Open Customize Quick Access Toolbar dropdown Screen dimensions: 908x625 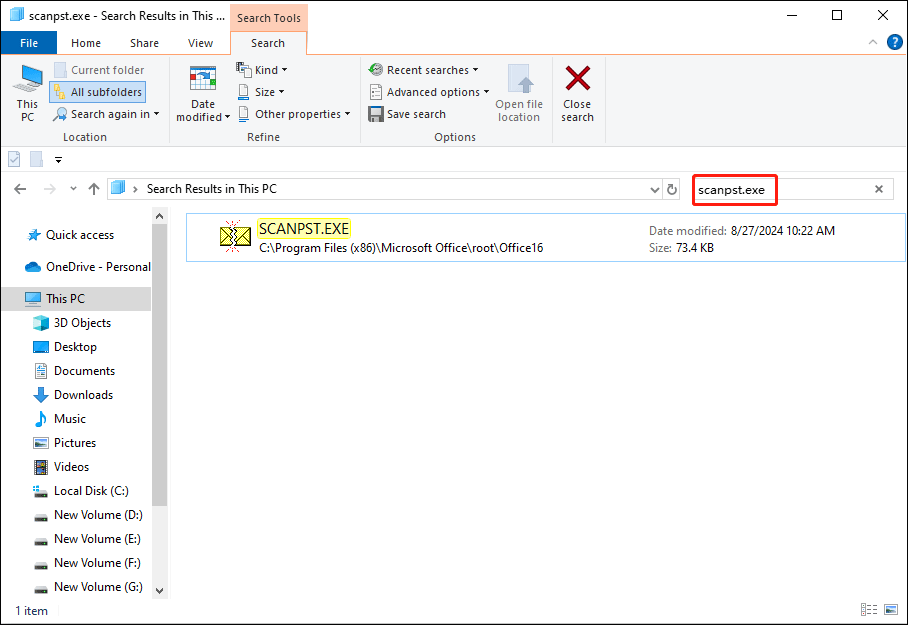click(58, 159)
